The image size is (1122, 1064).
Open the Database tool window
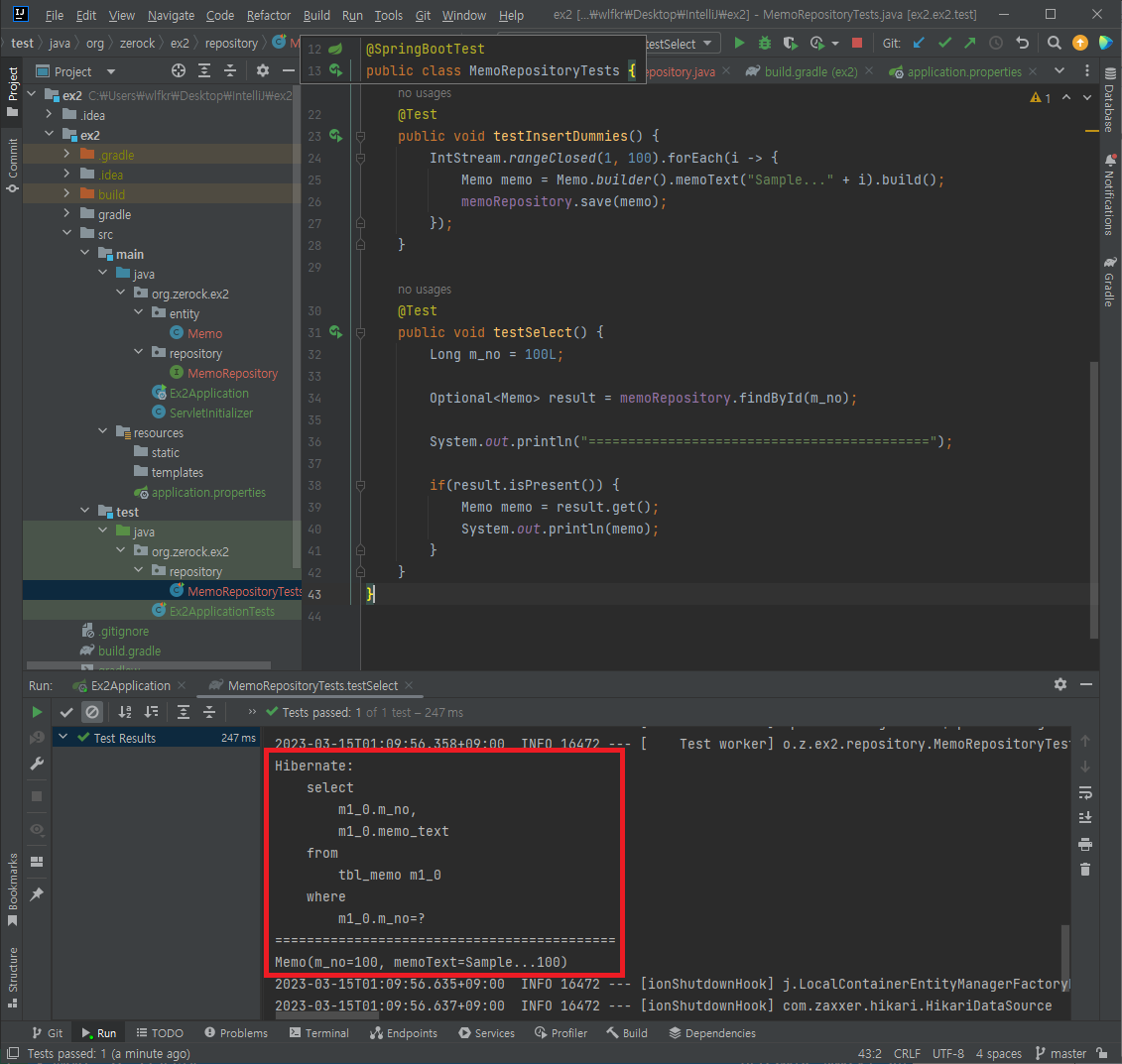1109,100
